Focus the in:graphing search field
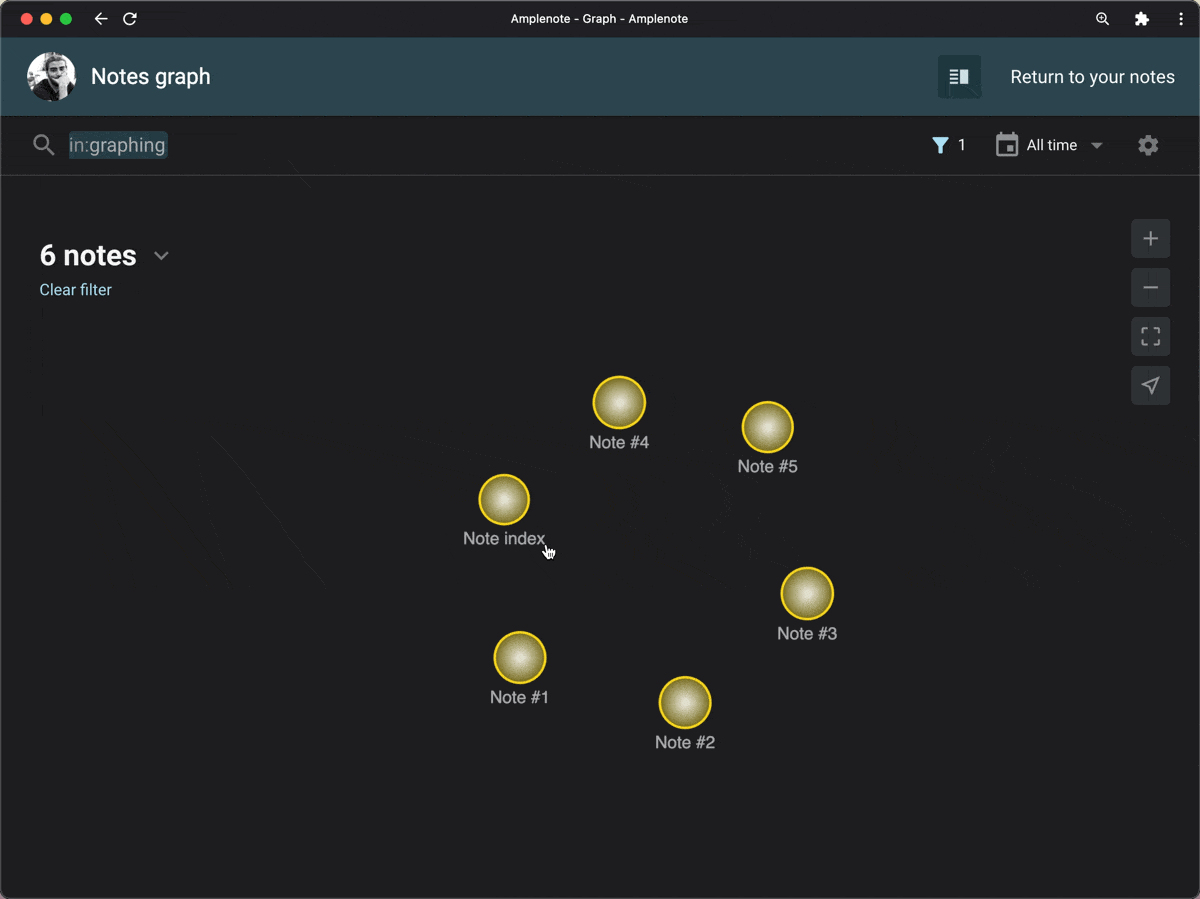Viewport: 1200px width, 899px height. [x=117, y=145]
